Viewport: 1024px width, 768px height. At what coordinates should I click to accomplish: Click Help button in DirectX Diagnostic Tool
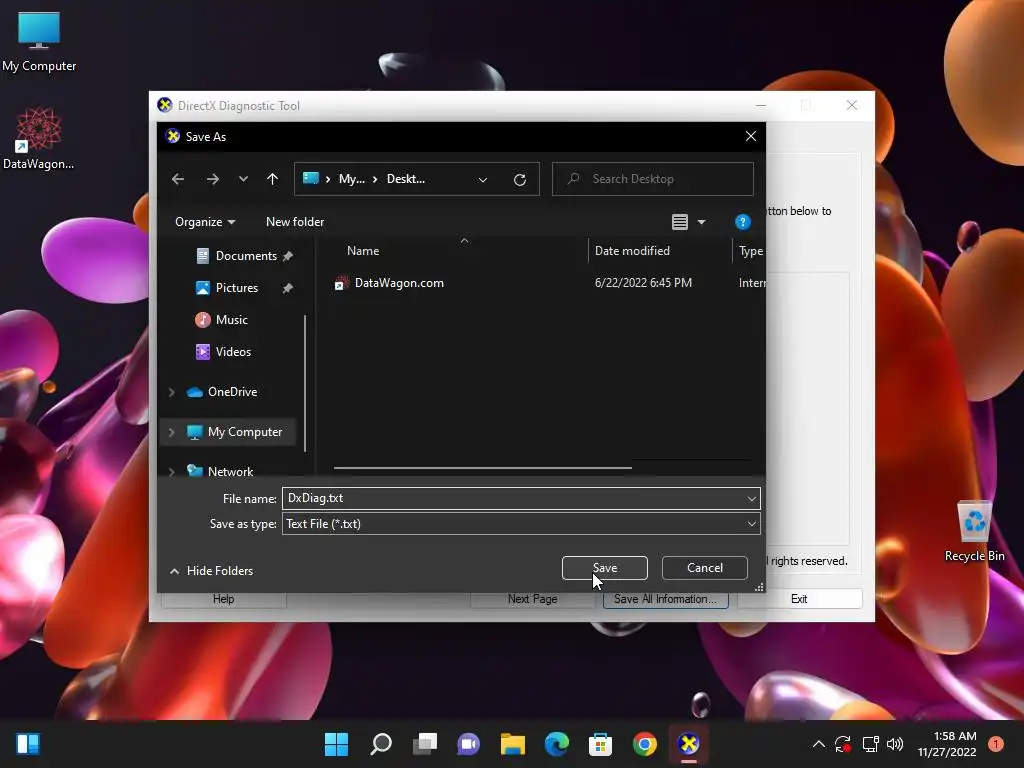coord(223,600)
